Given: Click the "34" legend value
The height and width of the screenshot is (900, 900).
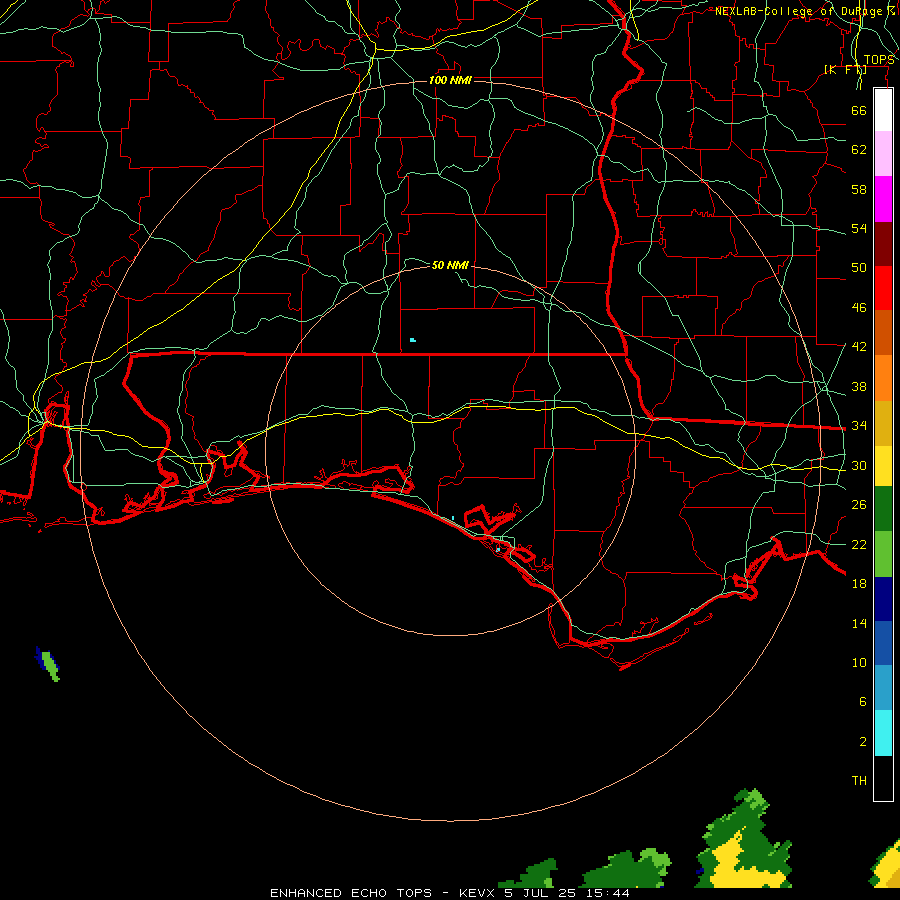Looking at the screenshot, I should (859, 425).
